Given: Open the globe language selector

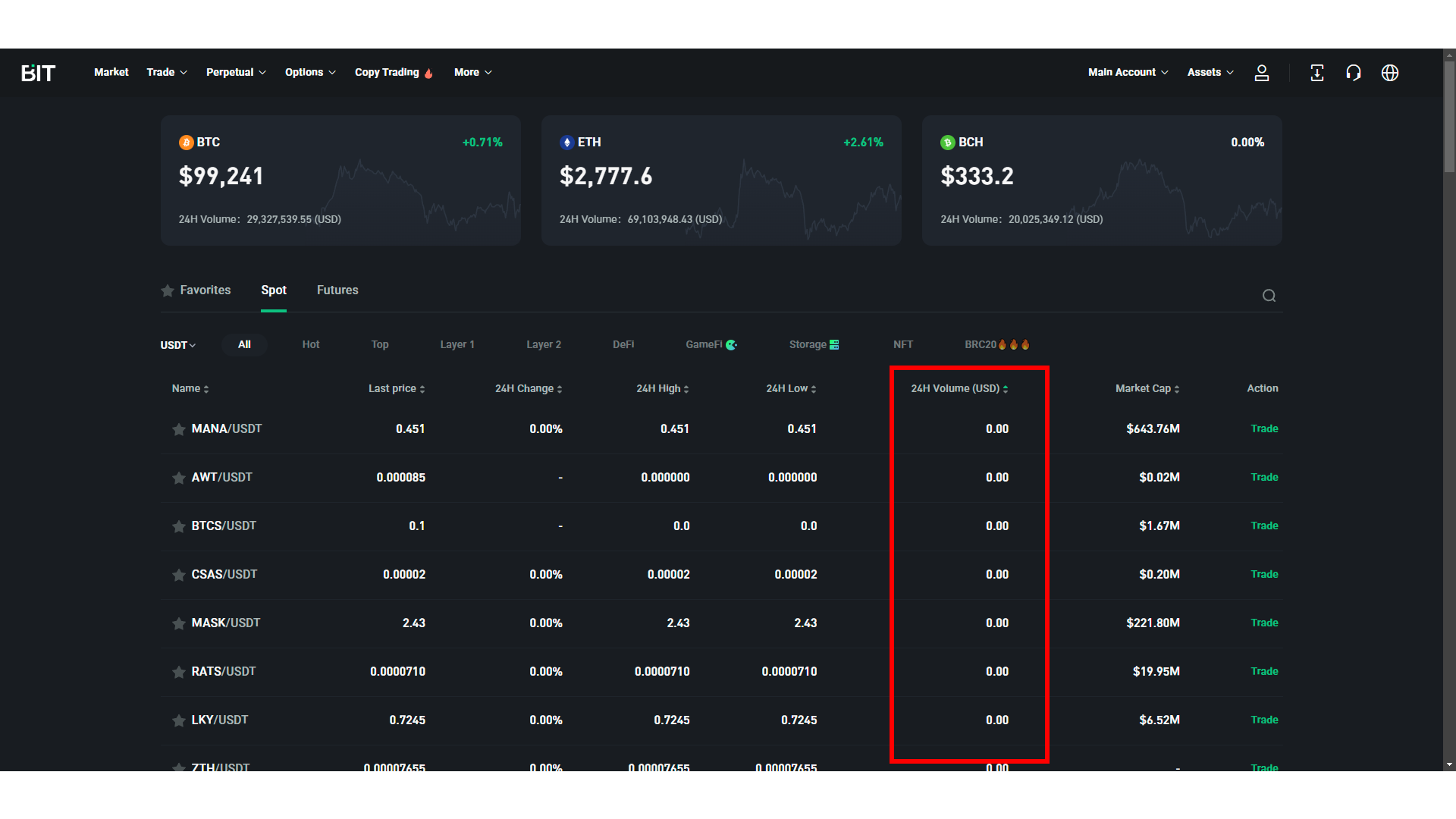Looking at the screenshot, I should point(1390,73).
